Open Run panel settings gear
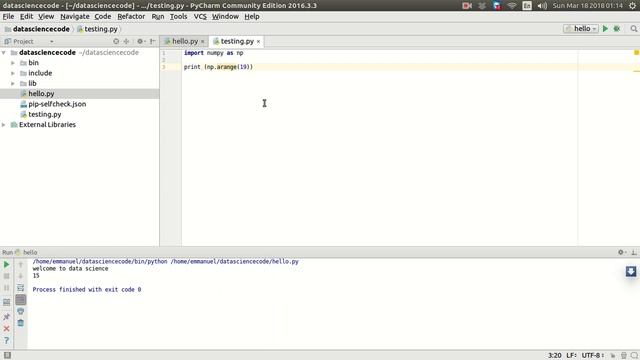Viewport: 640px width, 360px height. pyautogui.click(x=622, y=252)
